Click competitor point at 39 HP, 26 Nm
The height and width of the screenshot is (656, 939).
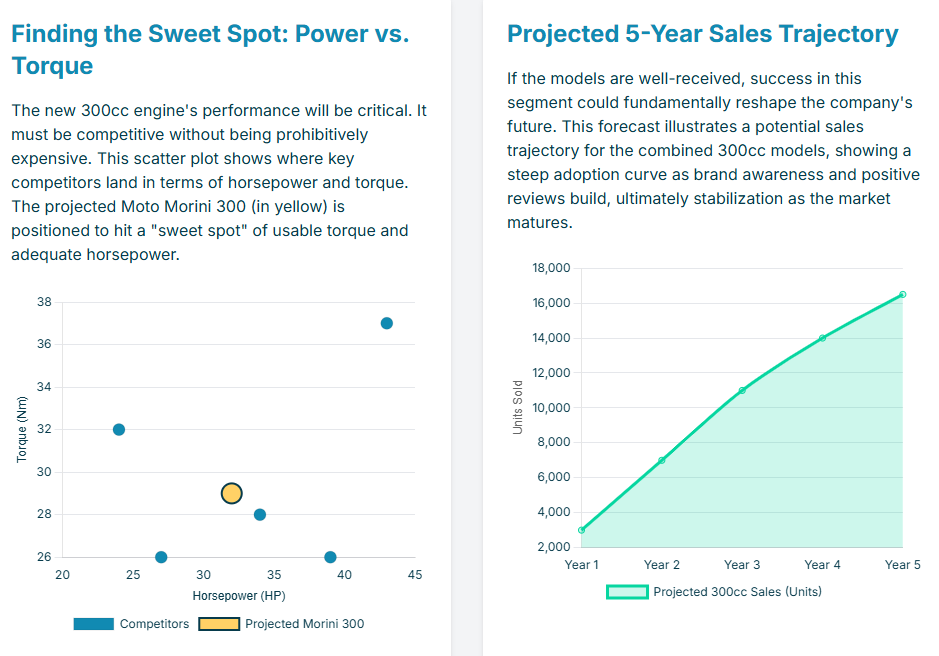tap(331, 557)
